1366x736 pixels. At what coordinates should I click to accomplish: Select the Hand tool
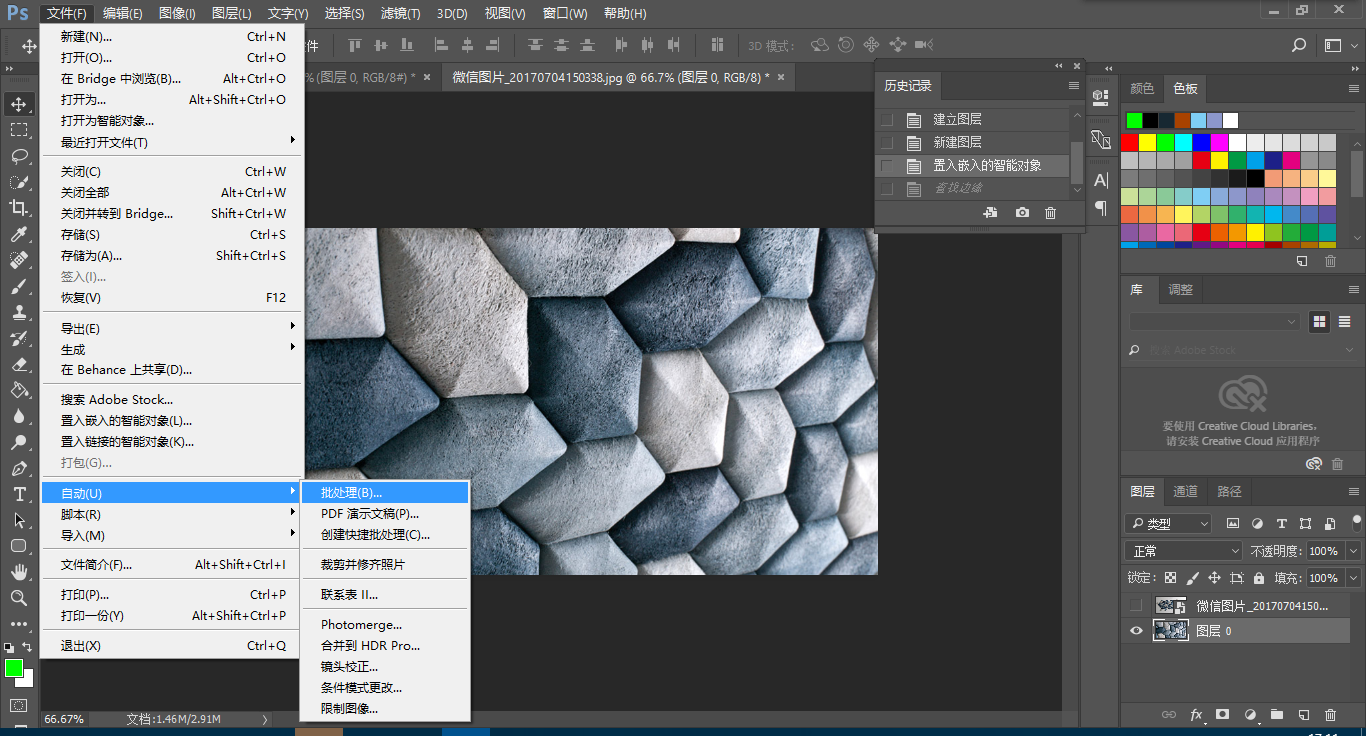[19, 572]
